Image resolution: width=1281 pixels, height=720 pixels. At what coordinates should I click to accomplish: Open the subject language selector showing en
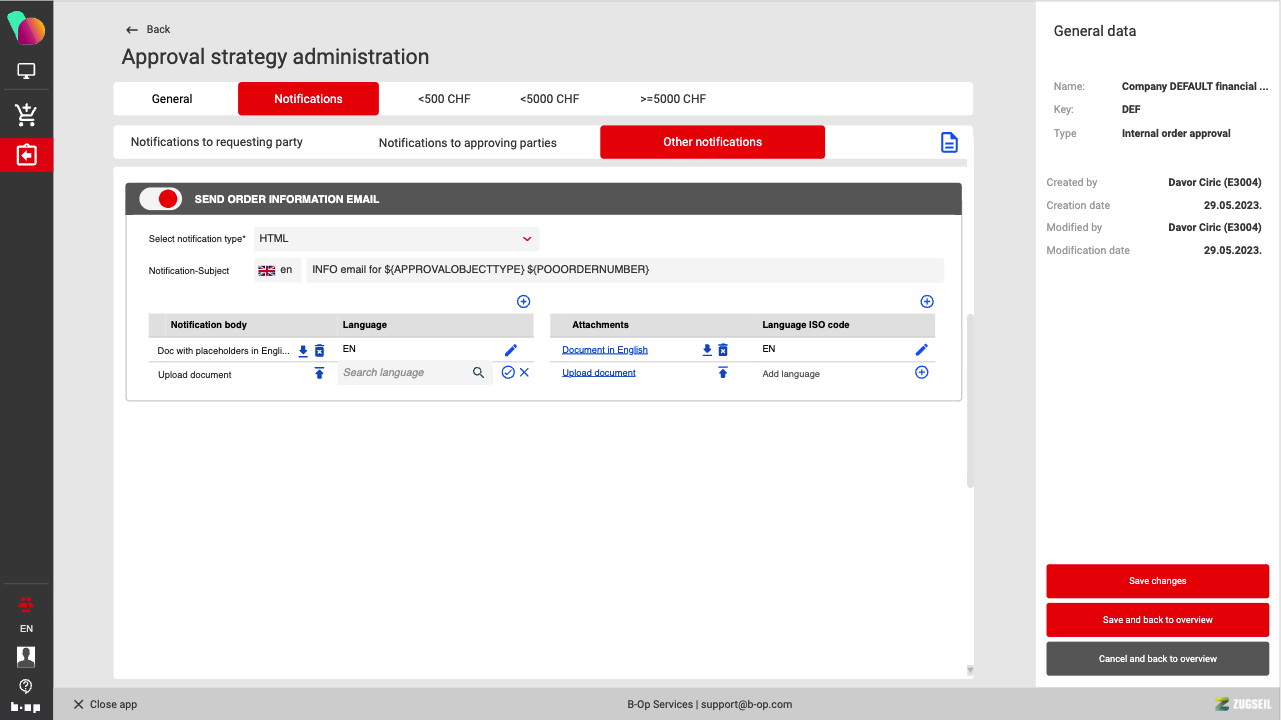tap(277, 270)
